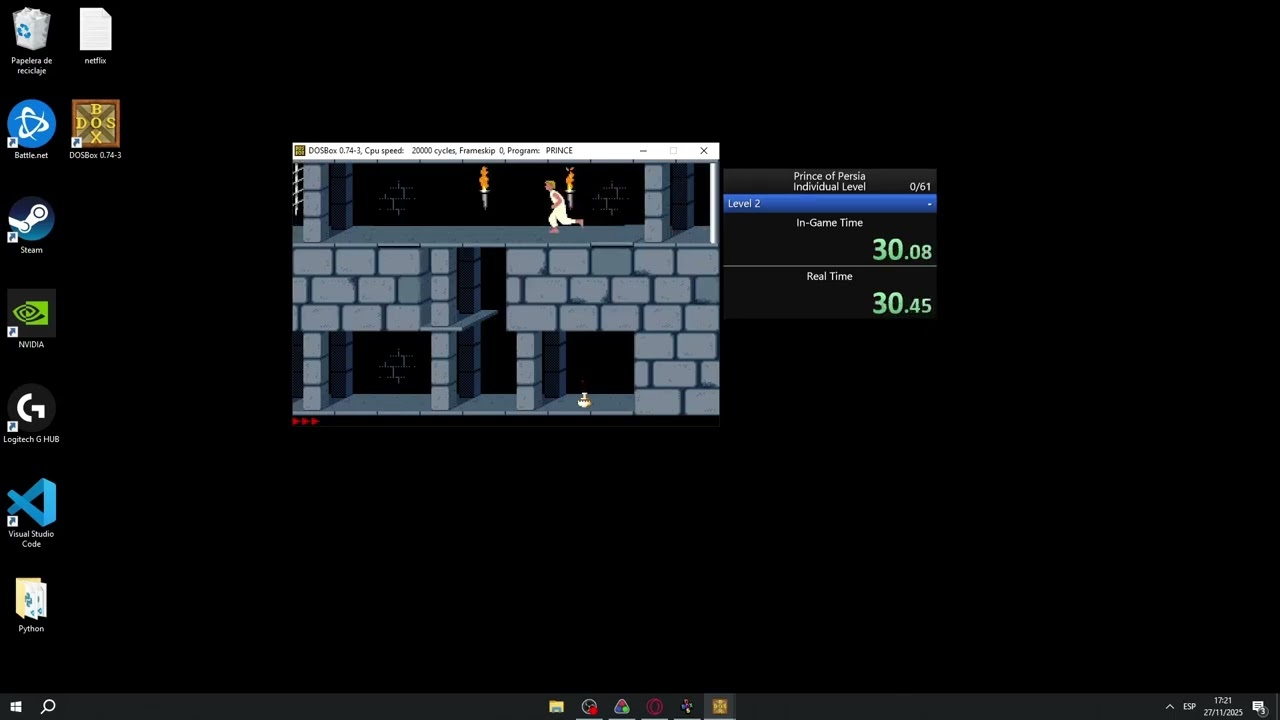
Task: Close the DOSBox window
Action: (703, 151)
